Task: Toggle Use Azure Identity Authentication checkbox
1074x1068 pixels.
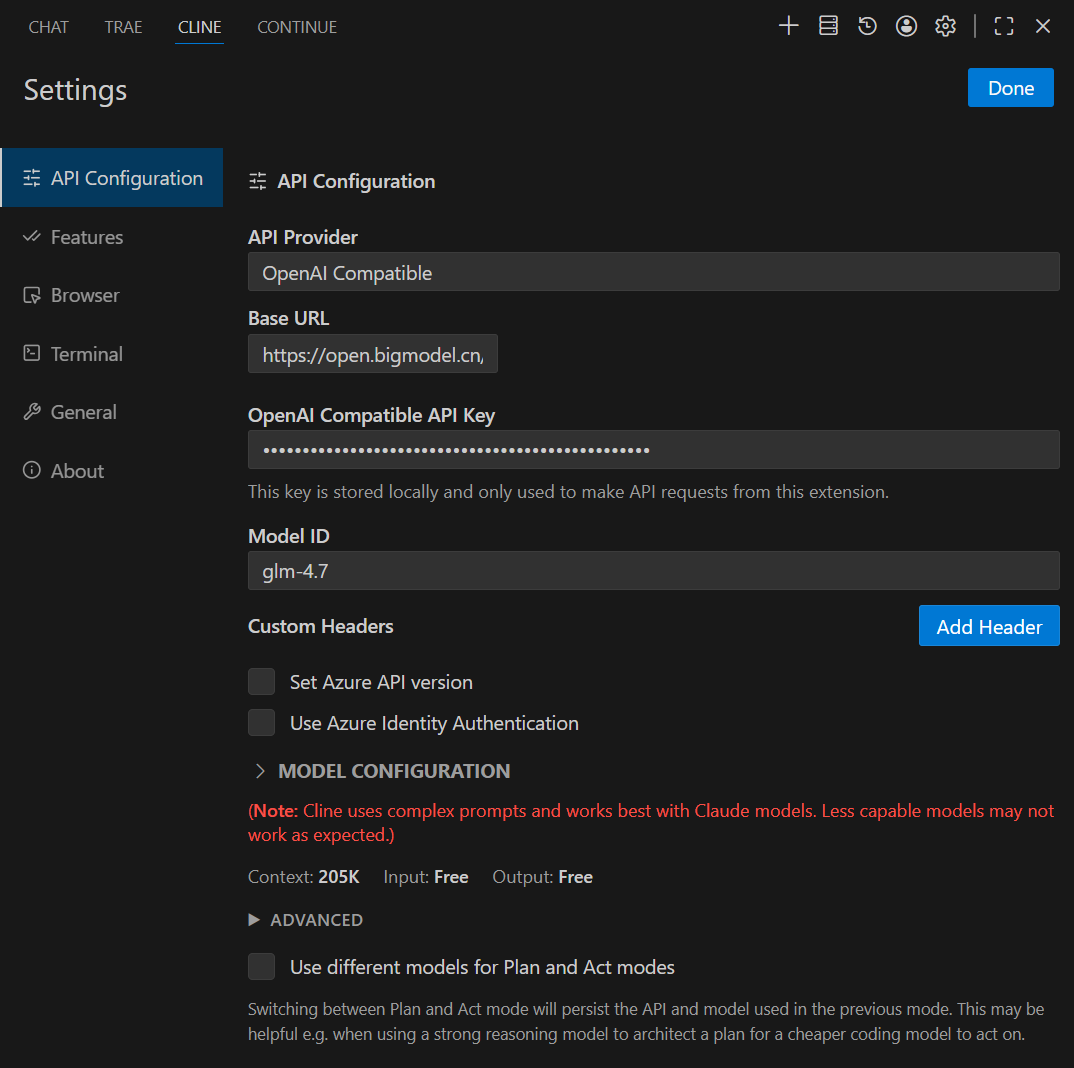Action: (x=262, y=723)
